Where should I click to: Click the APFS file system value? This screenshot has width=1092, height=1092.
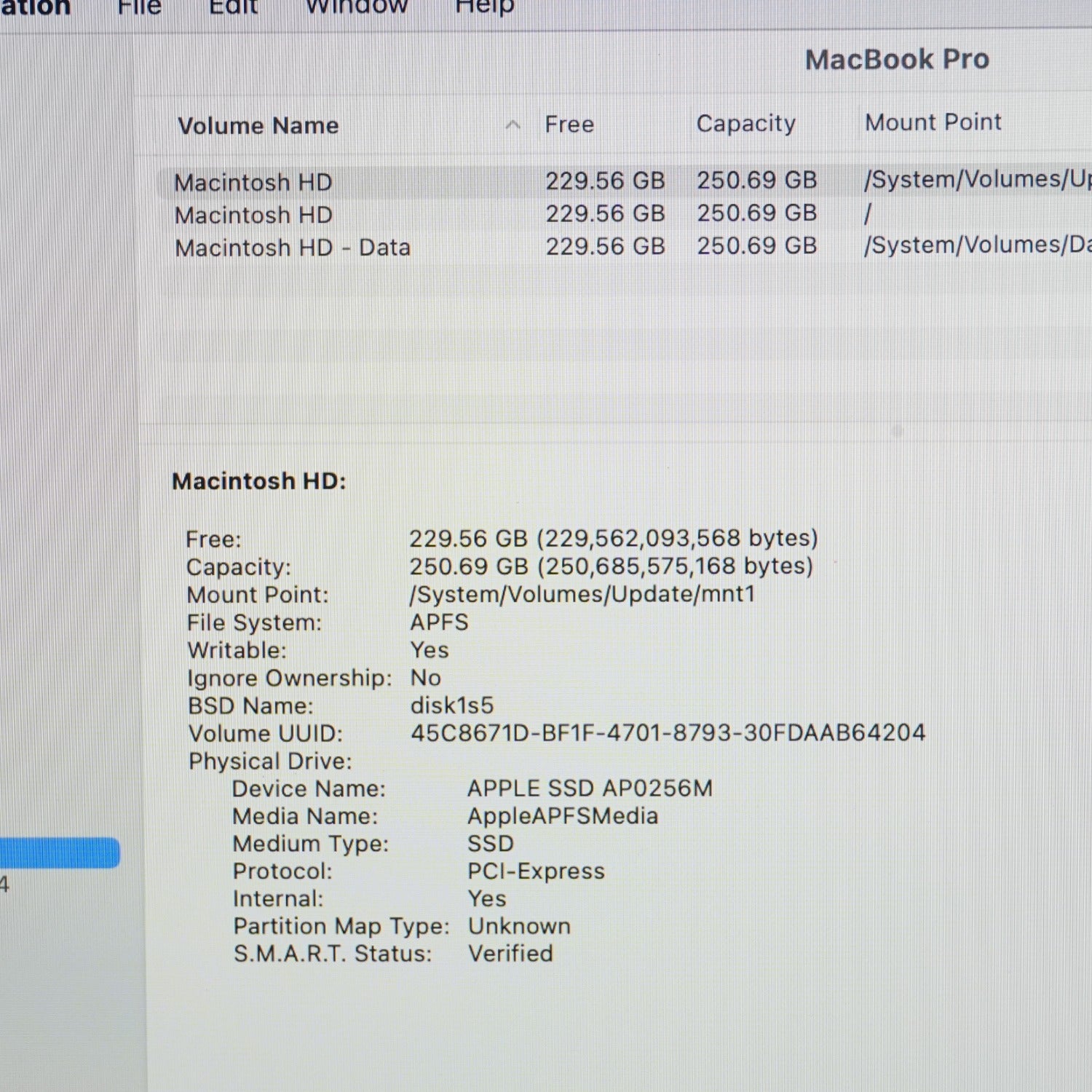coord(440,622)
